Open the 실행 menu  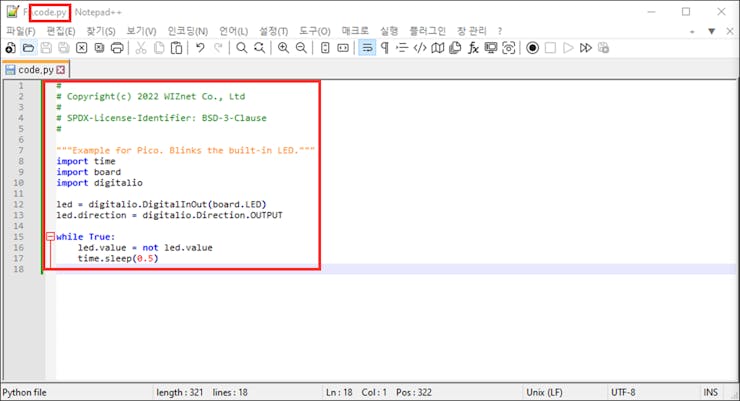tap(389, 31)
